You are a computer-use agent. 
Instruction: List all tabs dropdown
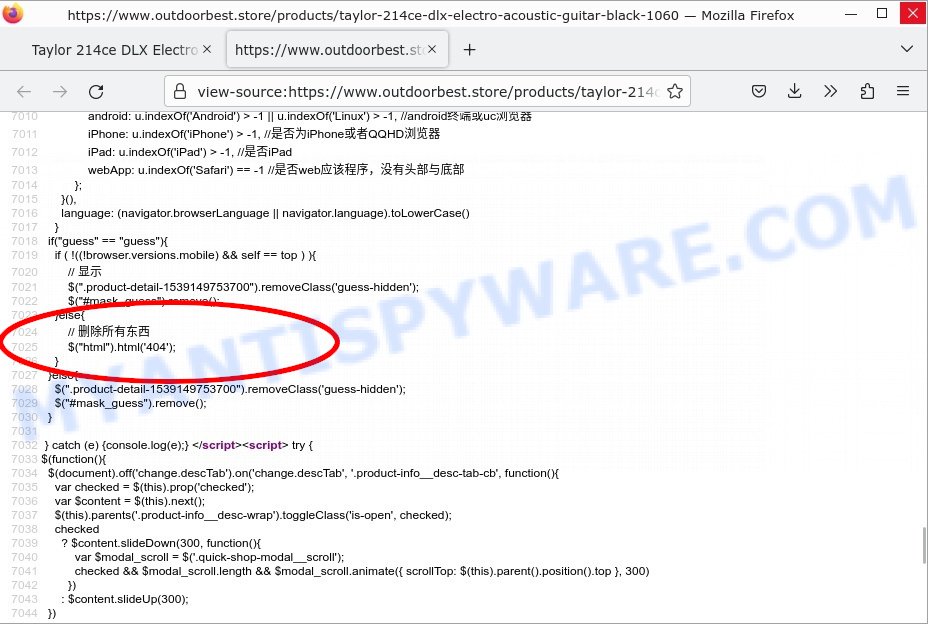(907, 49)
